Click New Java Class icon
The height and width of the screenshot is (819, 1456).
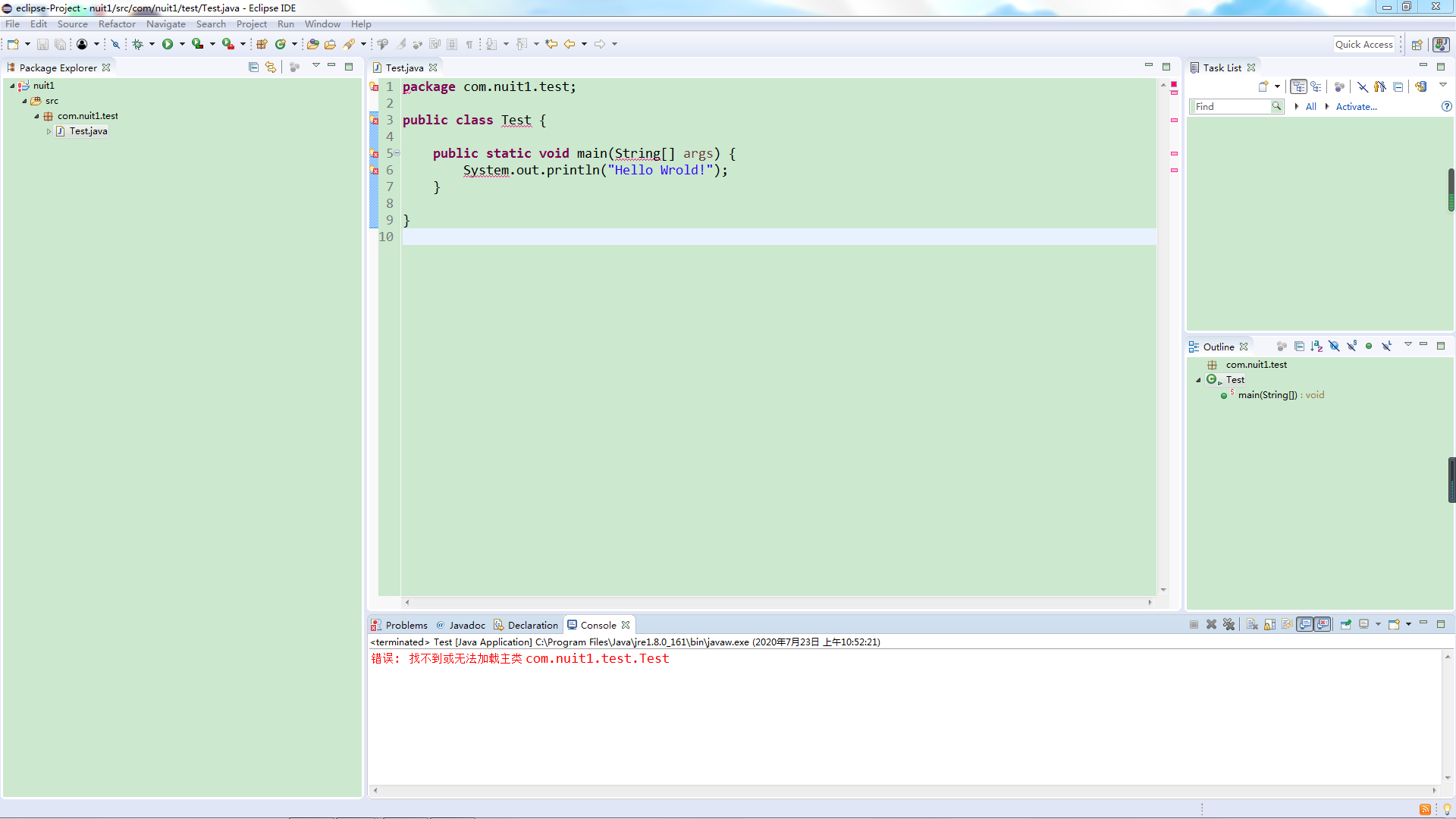(280, 44)
